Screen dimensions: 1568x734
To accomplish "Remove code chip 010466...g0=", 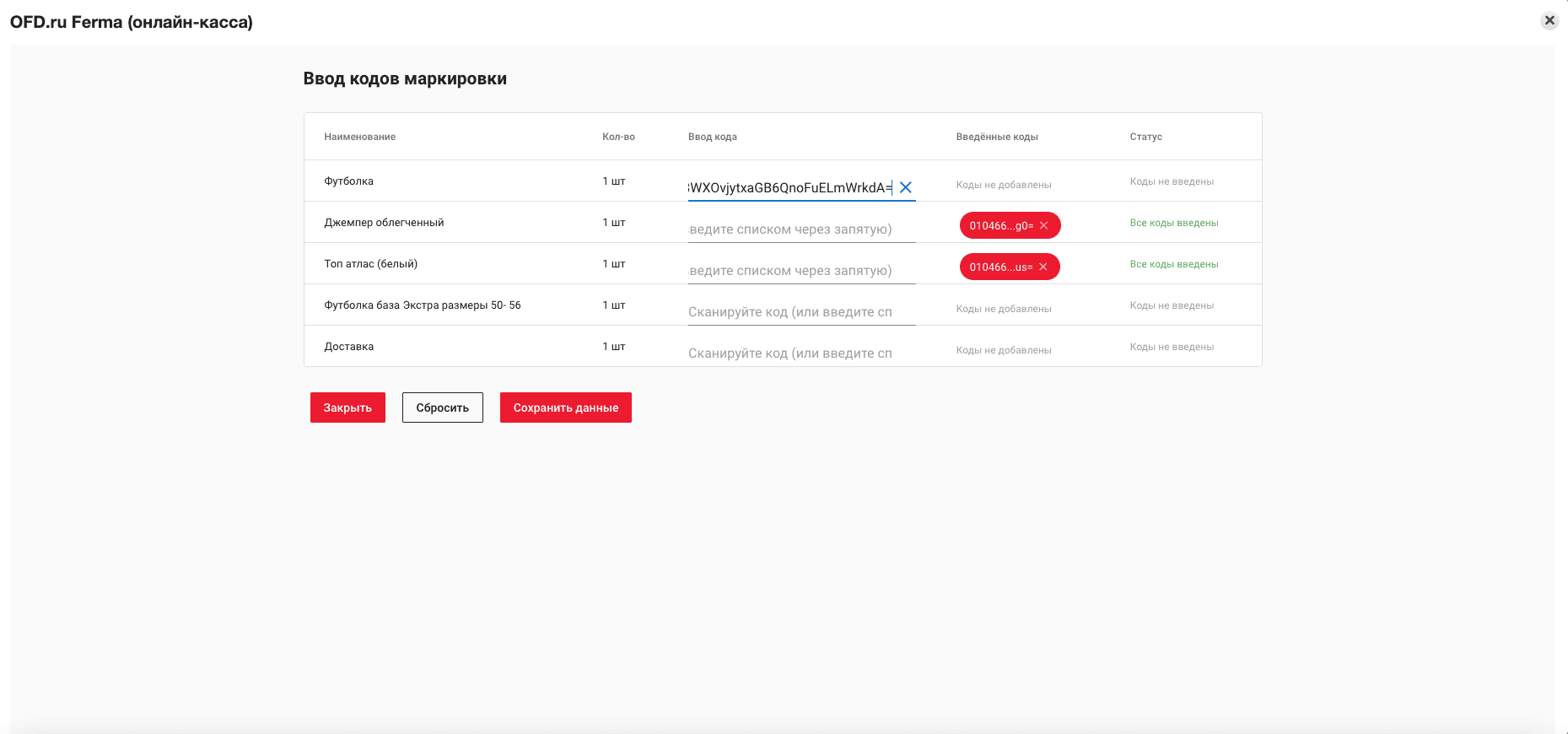I will [x=1043, y=225].
